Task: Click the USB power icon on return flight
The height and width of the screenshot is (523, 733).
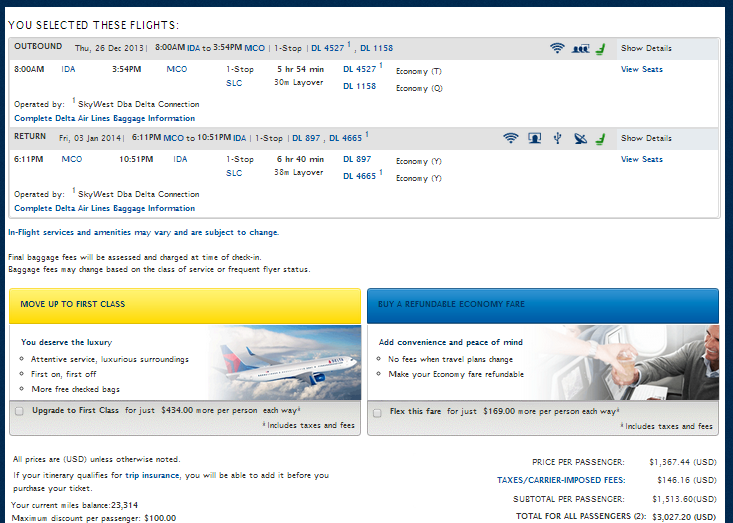Action: coord(557,138)
